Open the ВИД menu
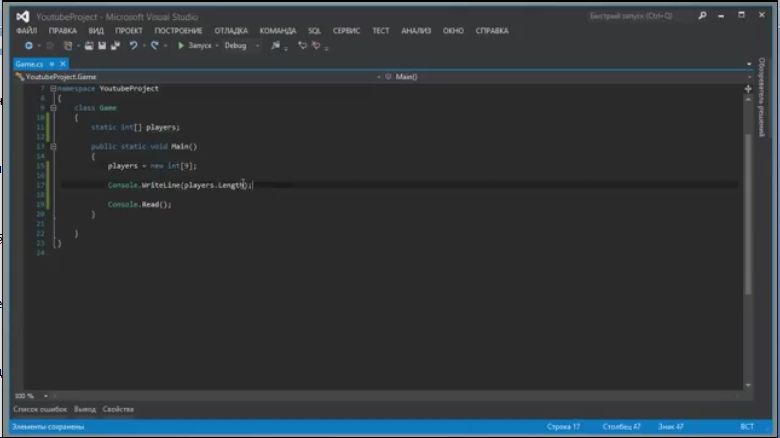 click(96, 31)
